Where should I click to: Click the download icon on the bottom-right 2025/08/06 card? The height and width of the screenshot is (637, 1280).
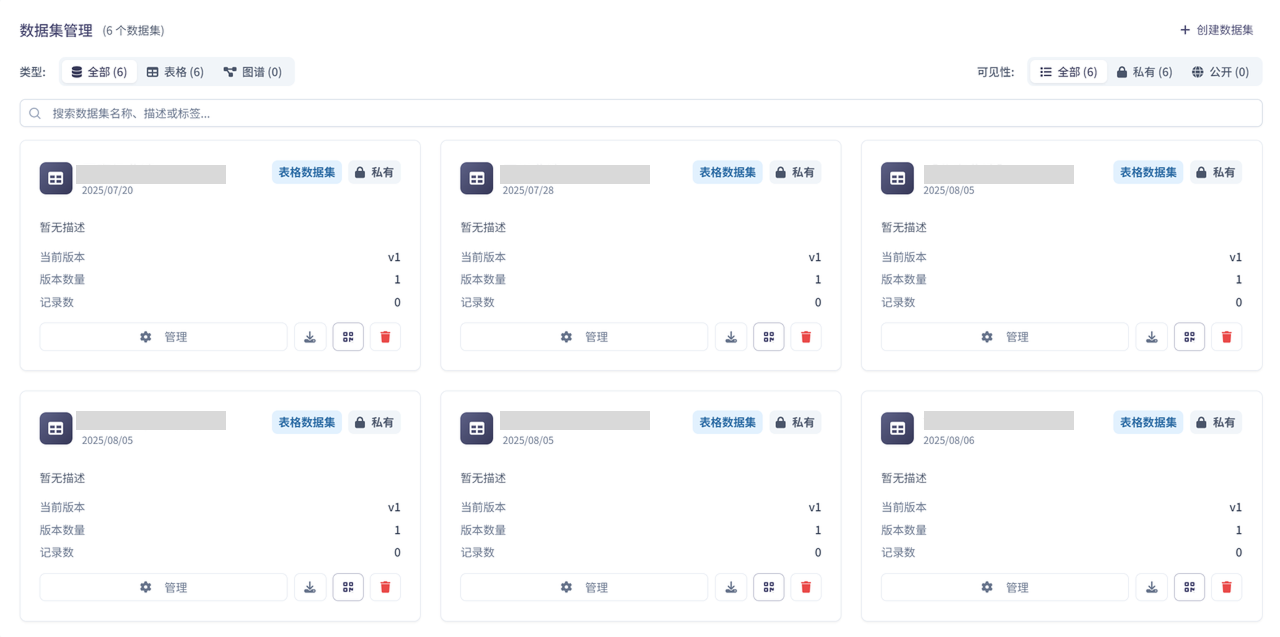pyautogui.click(x=1151, y=587)
